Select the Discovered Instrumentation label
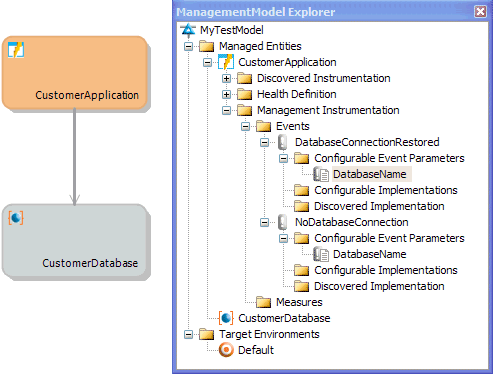 324,78
